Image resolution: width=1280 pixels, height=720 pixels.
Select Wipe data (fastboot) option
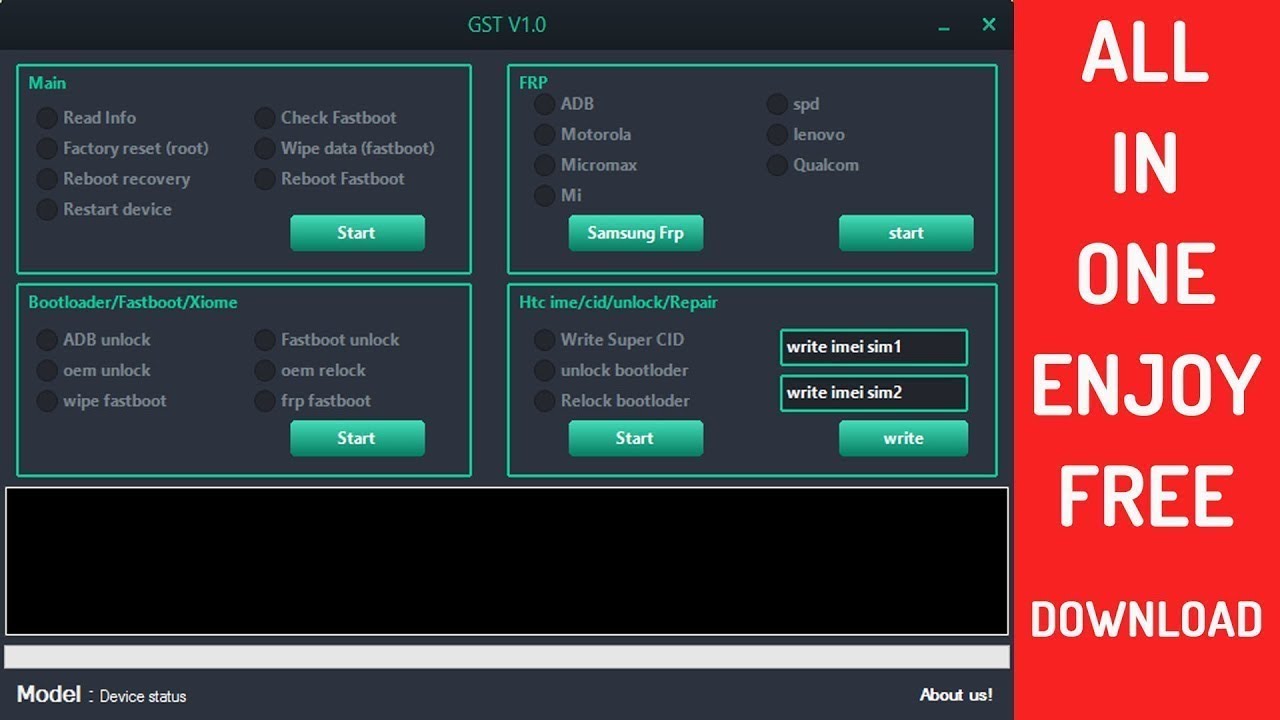264,148
